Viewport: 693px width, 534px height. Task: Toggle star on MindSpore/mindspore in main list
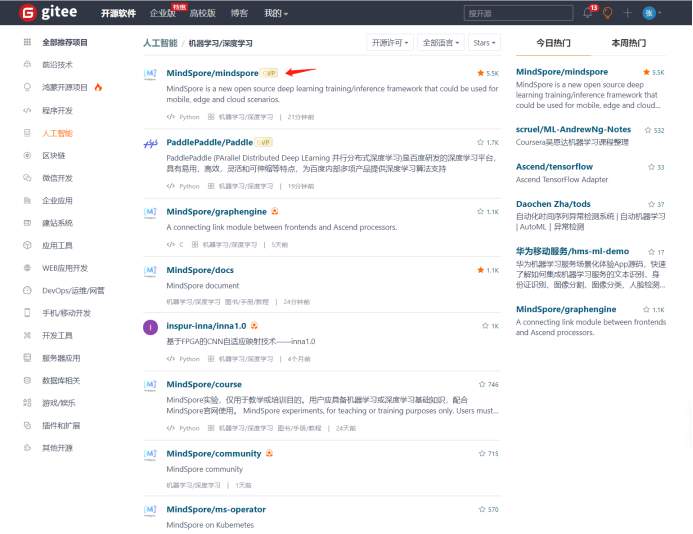[x=480, y=73]
